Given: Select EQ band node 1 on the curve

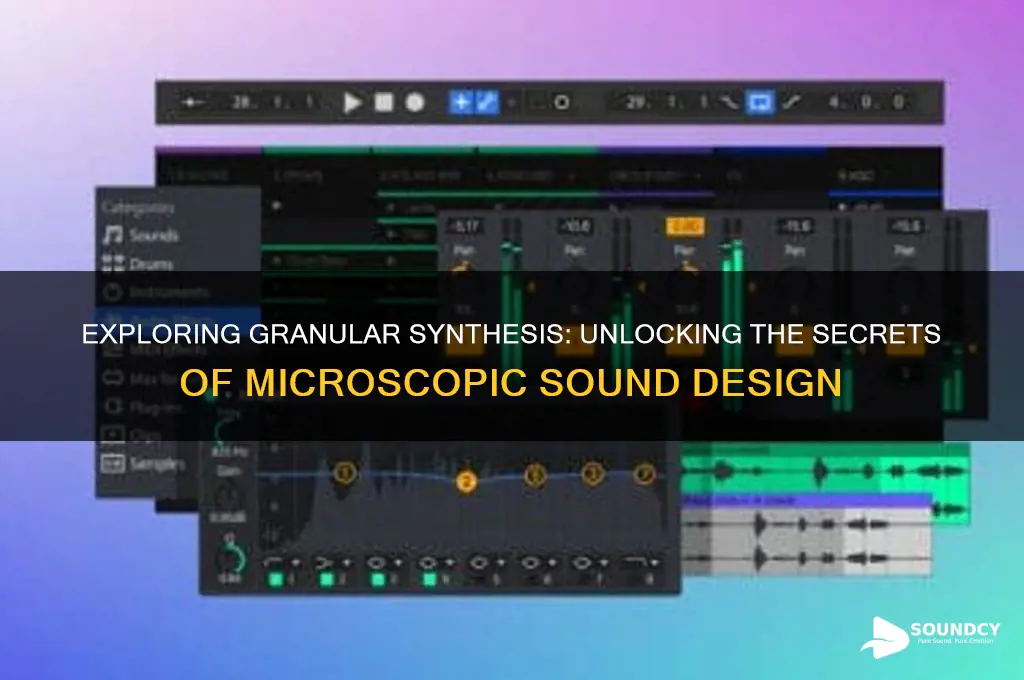Looking at the screenshot, I should (x=345, y=472).
